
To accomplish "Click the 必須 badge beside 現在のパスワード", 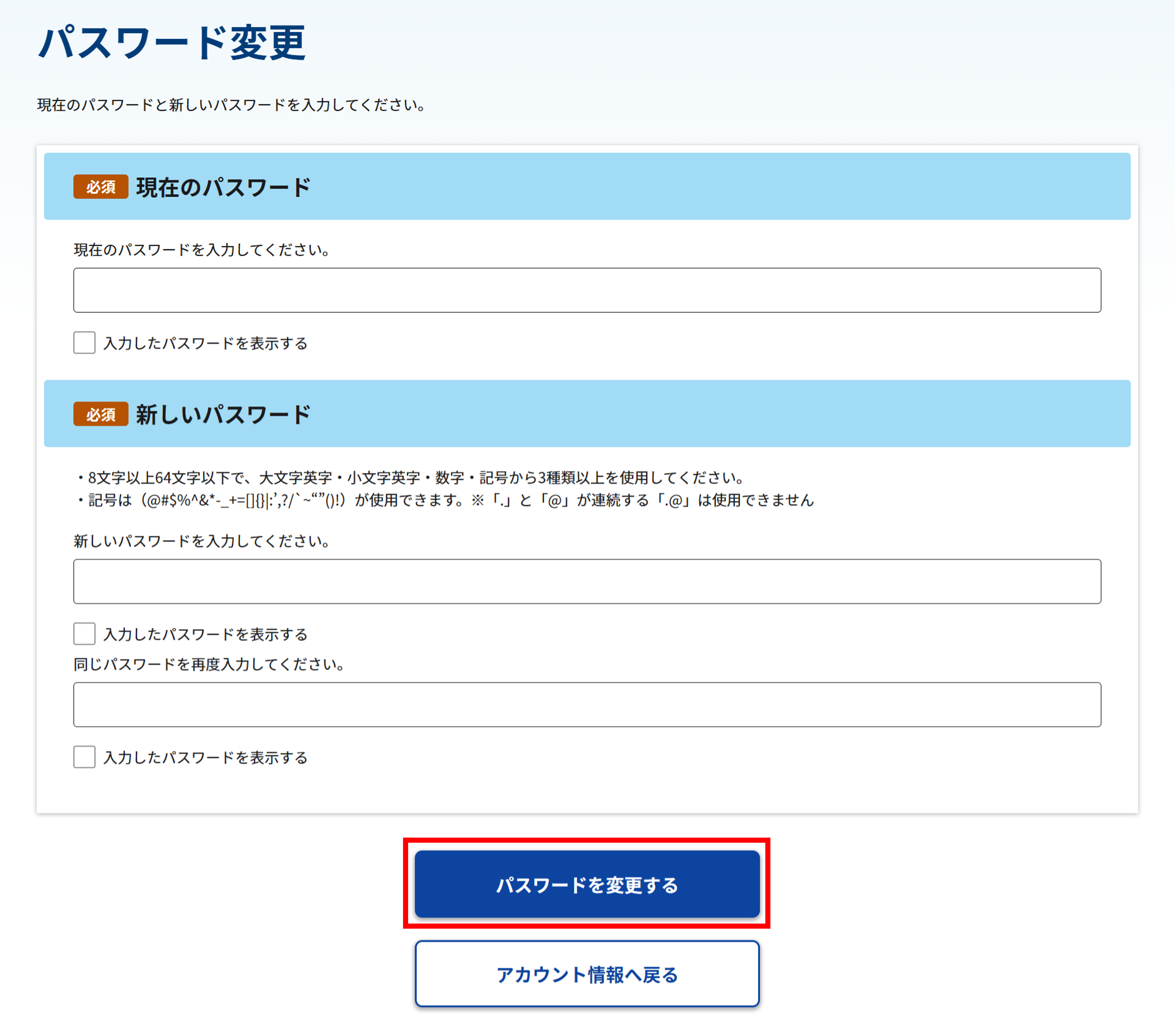I will (101, 187).
